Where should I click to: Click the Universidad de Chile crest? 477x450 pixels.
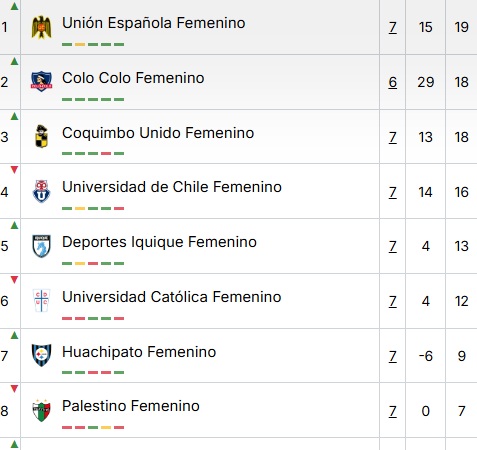(x=42, y=191)
